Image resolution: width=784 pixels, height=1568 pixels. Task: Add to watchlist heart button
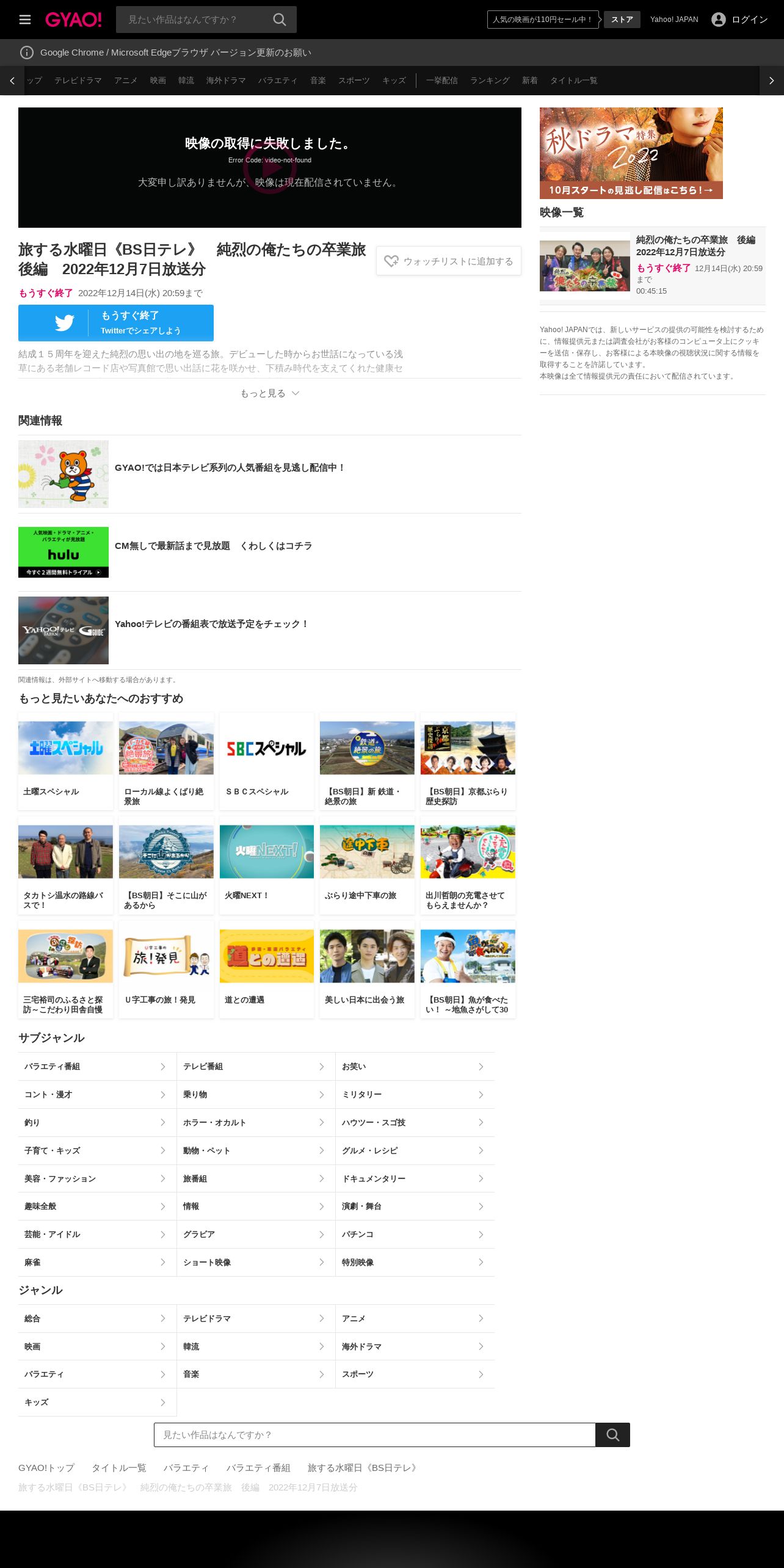click(449, 261)
